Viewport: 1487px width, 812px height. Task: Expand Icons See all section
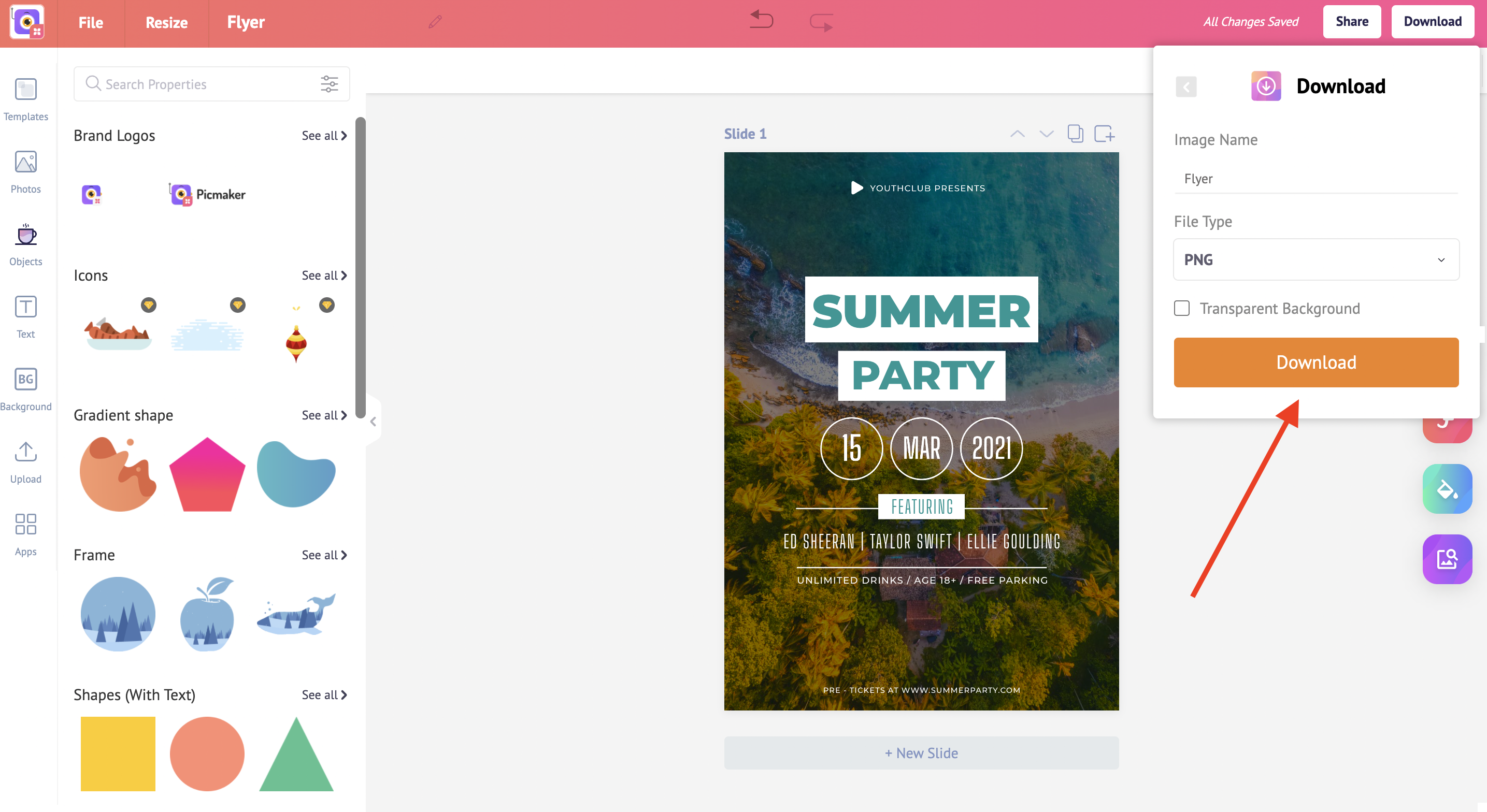pyautogui.click(x=323, y=274)
